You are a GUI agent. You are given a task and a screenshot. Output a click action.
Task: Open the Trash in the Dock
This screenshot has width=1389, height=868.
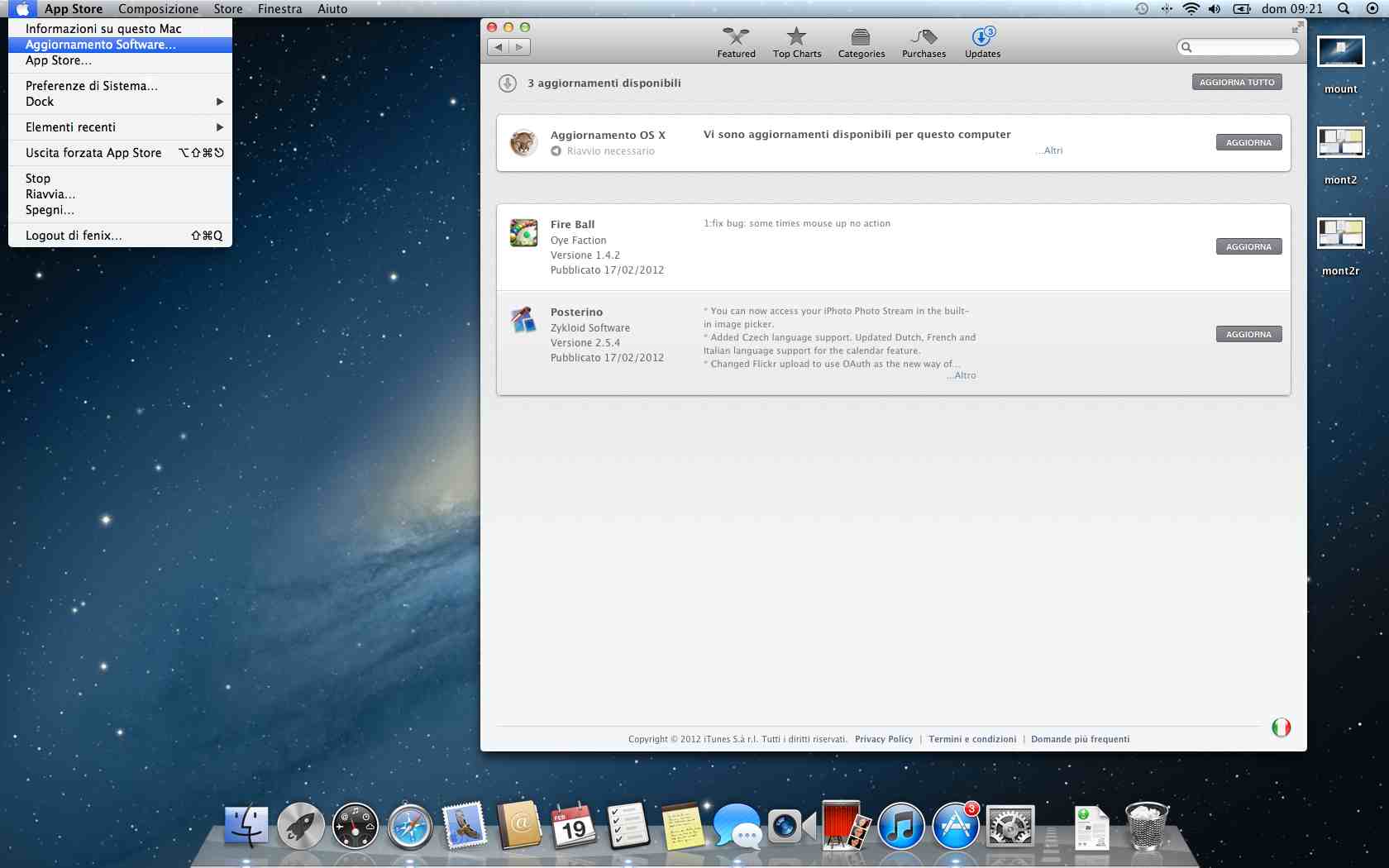click(1147, 826)
